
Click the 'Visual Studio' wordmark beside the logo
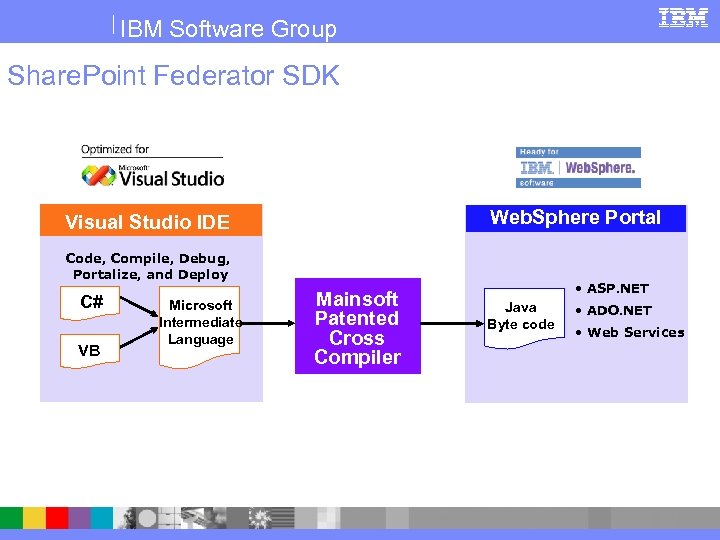(x=171, y=178)
